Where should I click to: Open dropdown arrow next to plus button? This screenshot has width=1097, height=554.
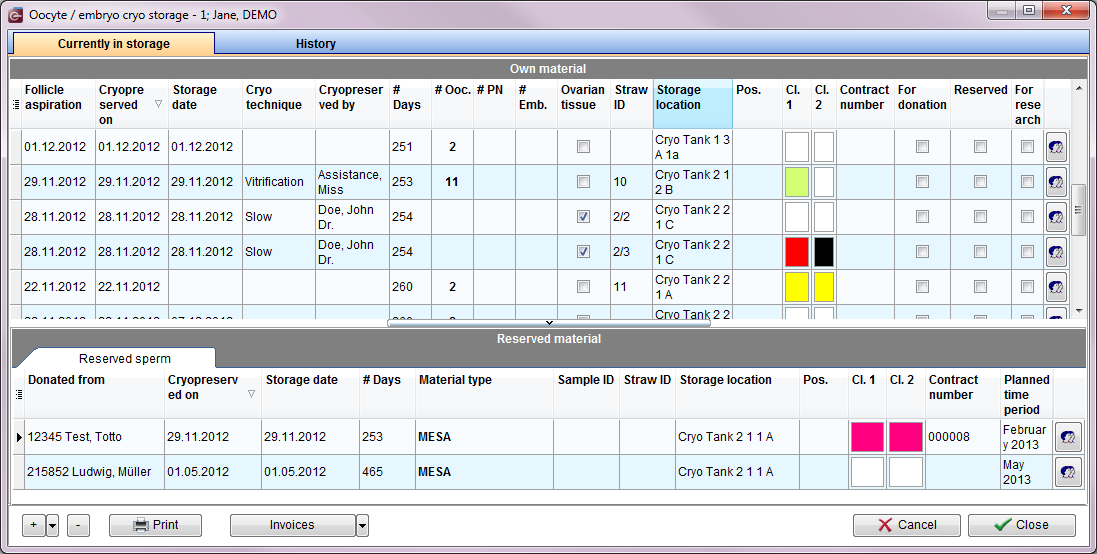tap(52, 525)
